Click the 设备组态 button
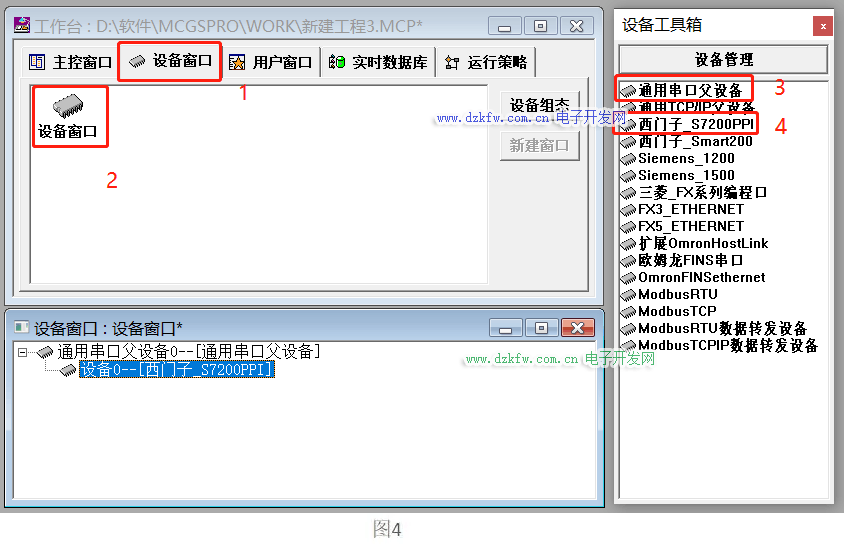This screenshot has height=544, width=844. click(x=539, y=105)
